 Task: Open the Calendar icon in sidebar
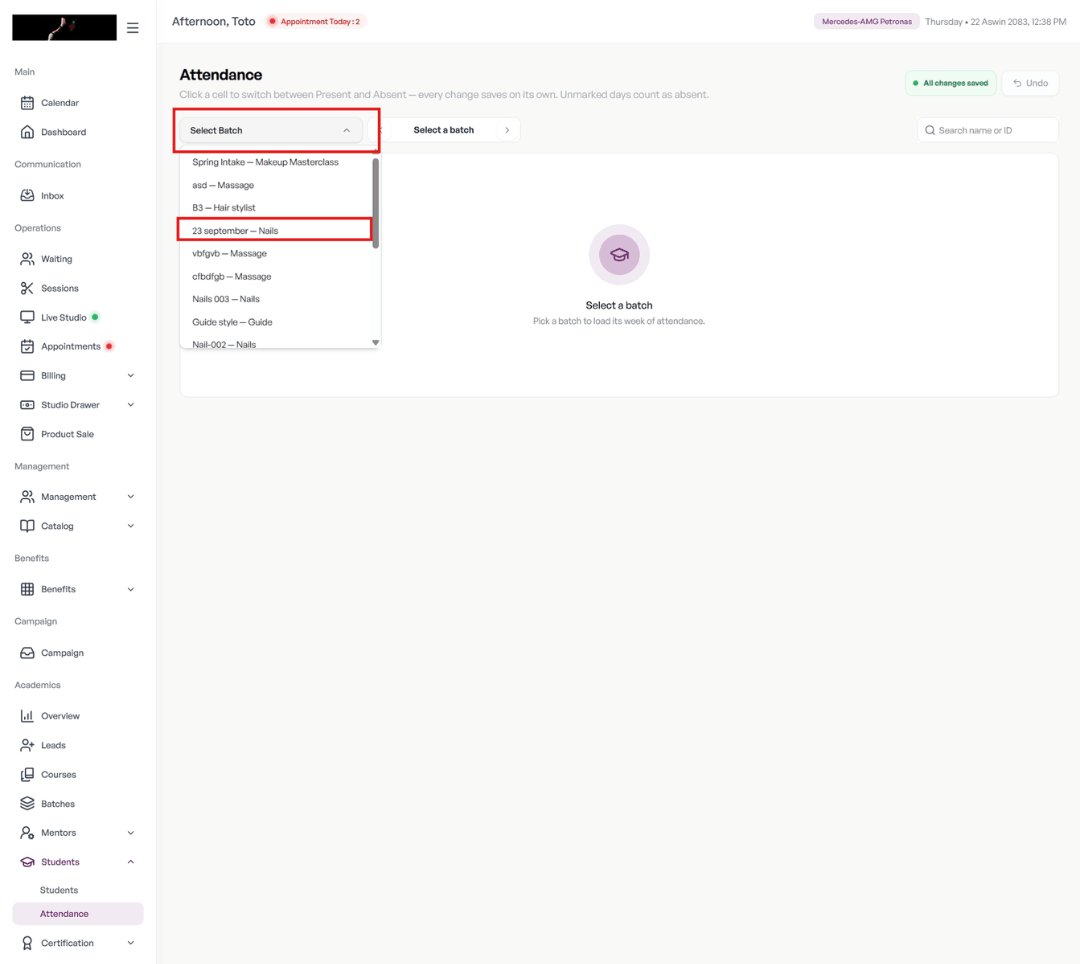coord(27,103)
